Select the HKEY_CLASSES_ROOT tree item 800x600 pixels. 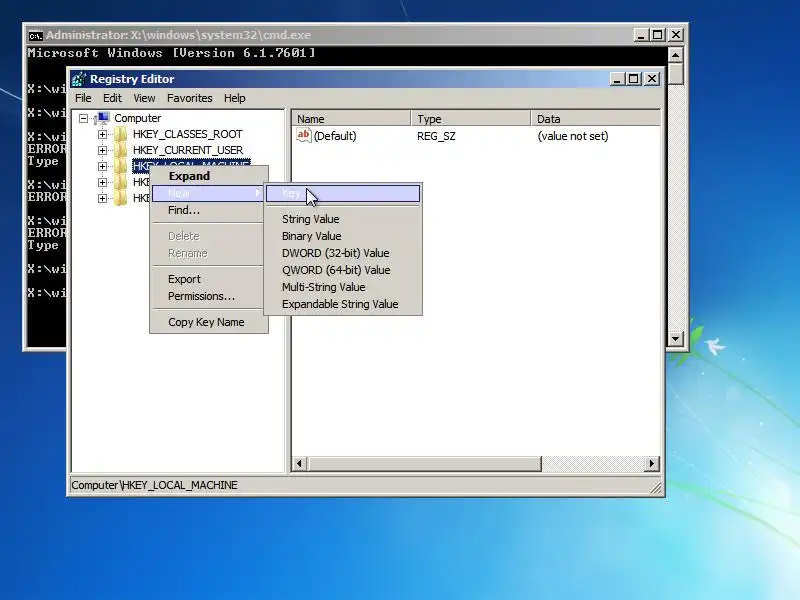187,134
